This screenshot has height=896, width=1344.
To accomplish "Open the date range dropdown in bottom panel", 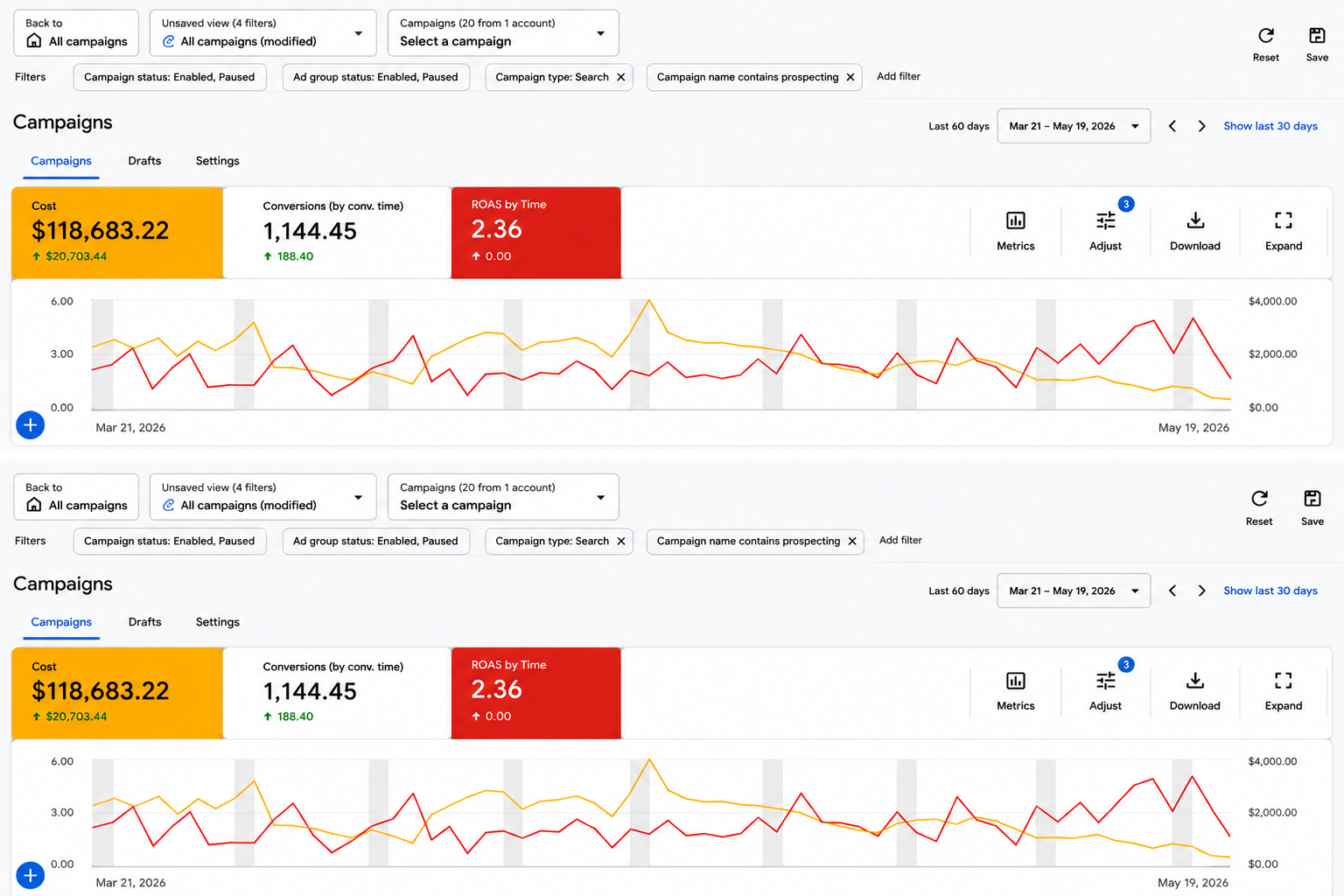I will [1074, 591].
